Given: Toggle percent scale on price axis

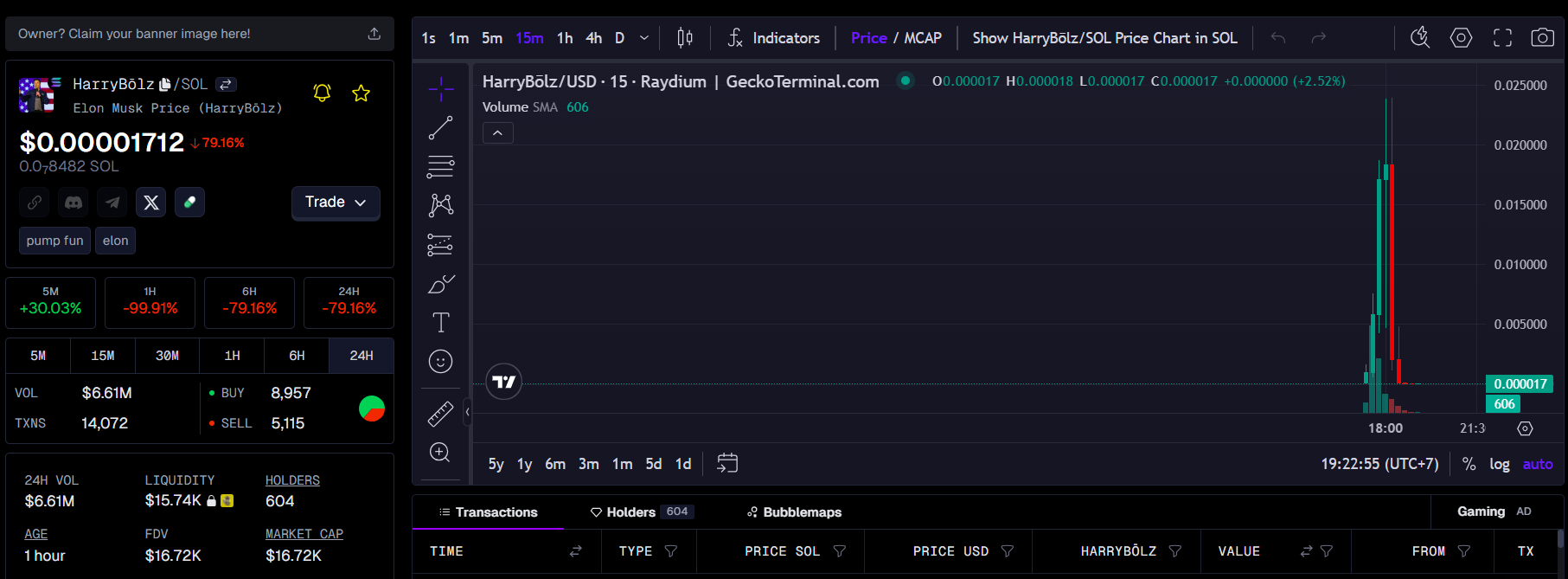Looking at the screenshot, I should 1469,465.
